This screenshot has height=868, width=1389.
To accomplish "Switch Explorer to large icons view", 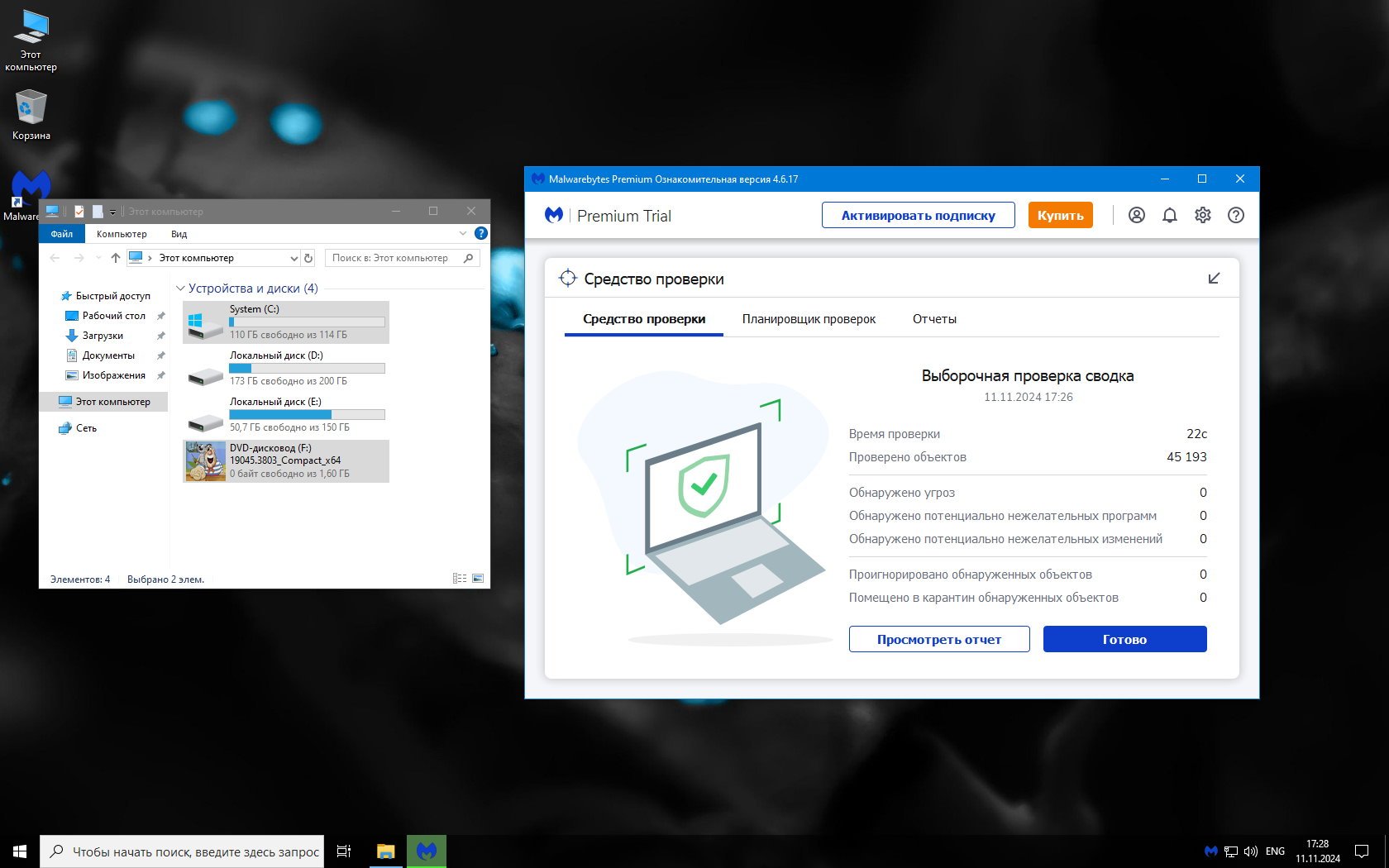I will pyautogui.click(x=478, y=579).
